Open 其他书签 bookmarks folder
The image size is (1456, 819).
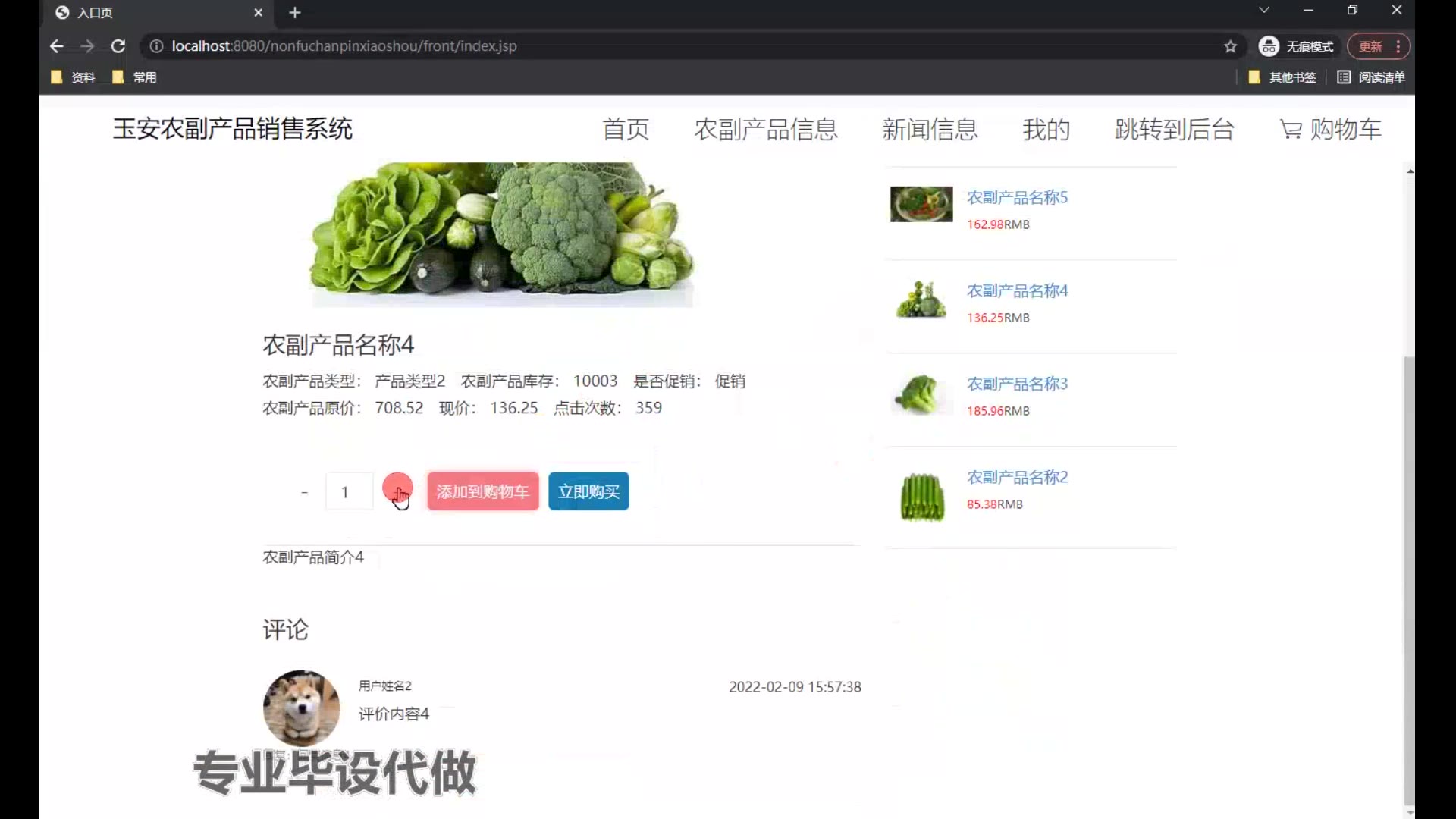(1282, 77)
